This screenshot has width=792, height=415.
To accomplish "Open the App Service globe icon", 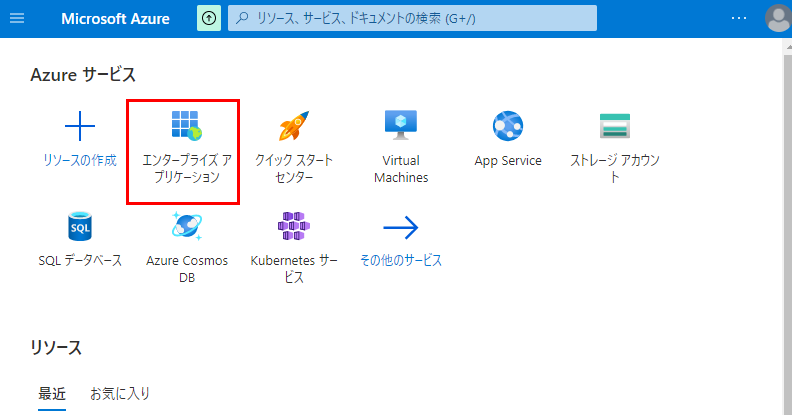I will coord(508,126).
